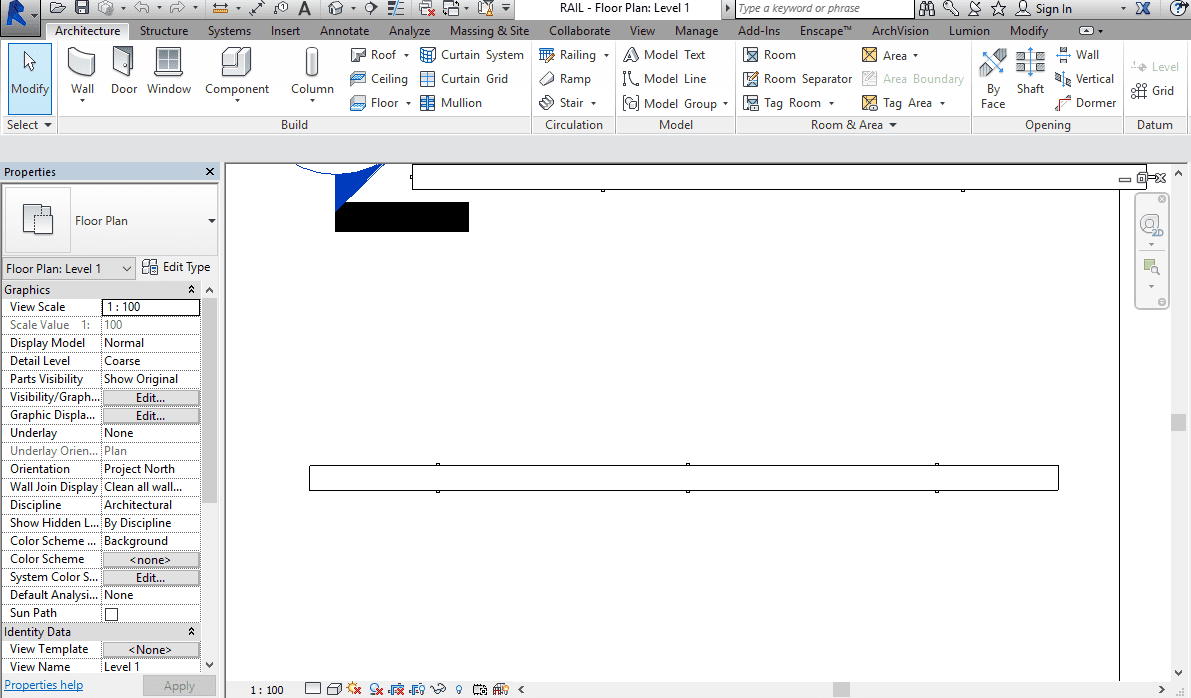Click the Room Separator tool
The width and height of the screenshot is (1191, 698).
[797, 79]
